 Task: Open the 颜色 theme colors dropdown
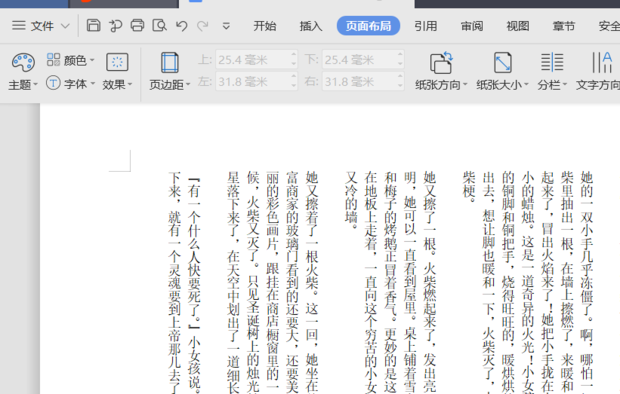(x=70, y=60)
